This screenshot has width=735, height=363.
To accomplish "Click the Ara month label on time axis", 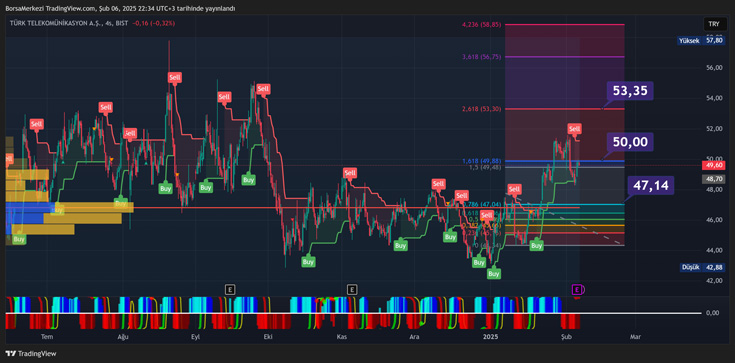I will click(x=414, y=337).
